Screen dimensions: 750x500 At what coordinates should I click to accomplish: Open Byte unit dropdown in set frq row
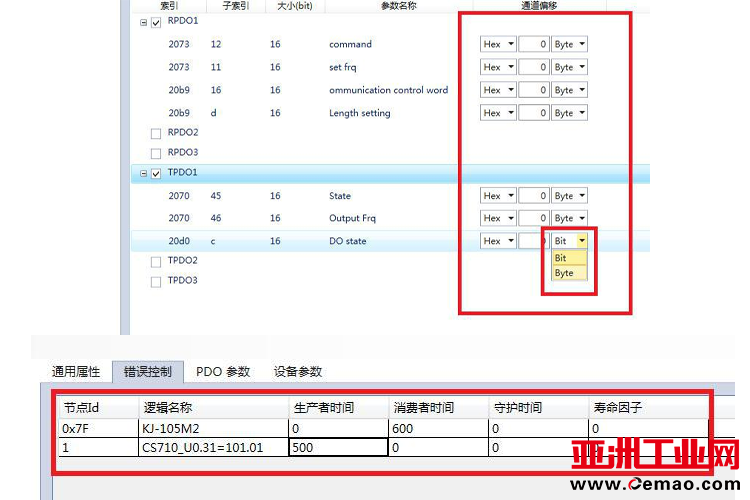569,67
